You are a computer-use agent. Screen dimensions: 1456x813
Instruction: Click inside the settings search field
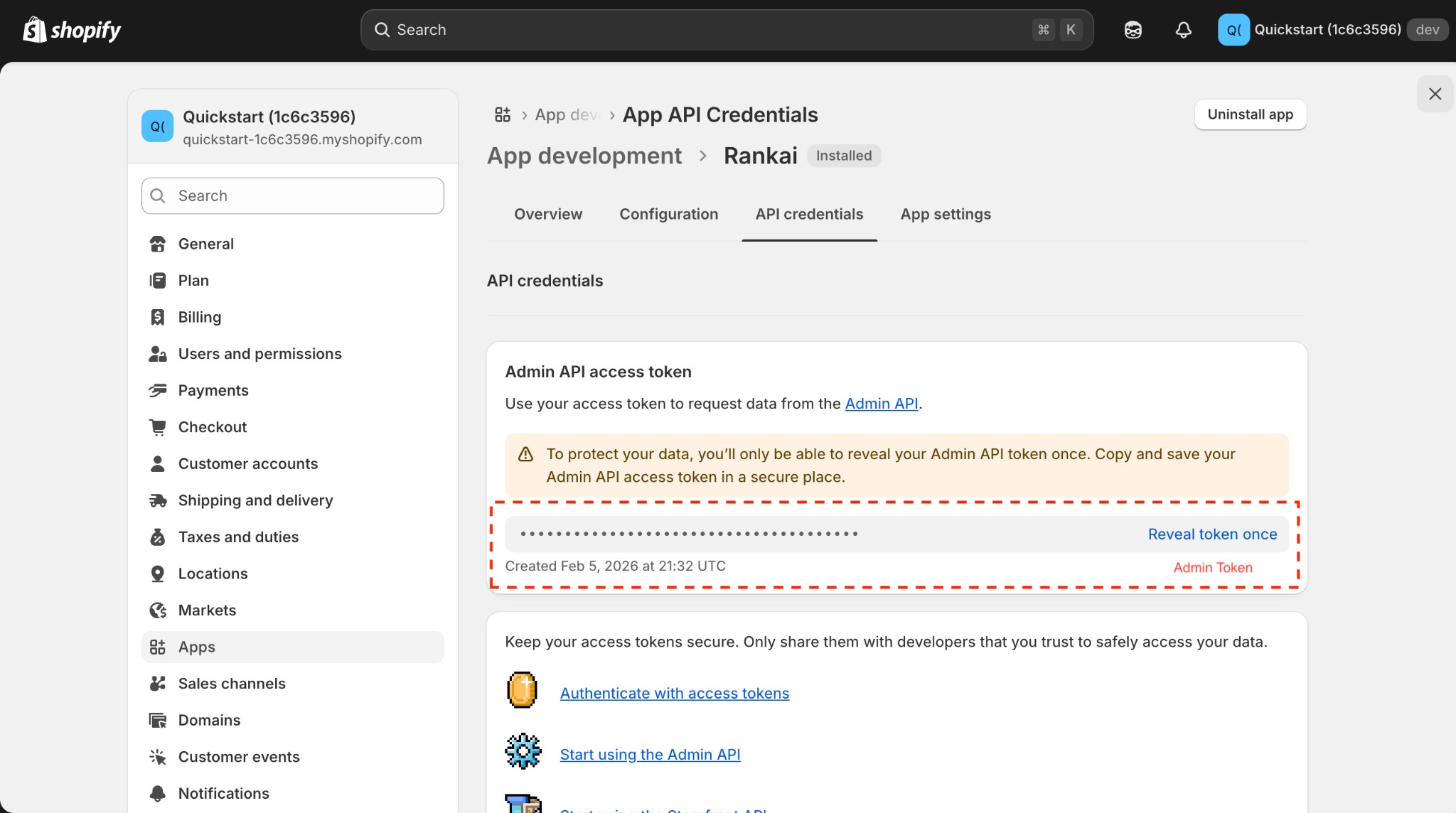(291, 195)
